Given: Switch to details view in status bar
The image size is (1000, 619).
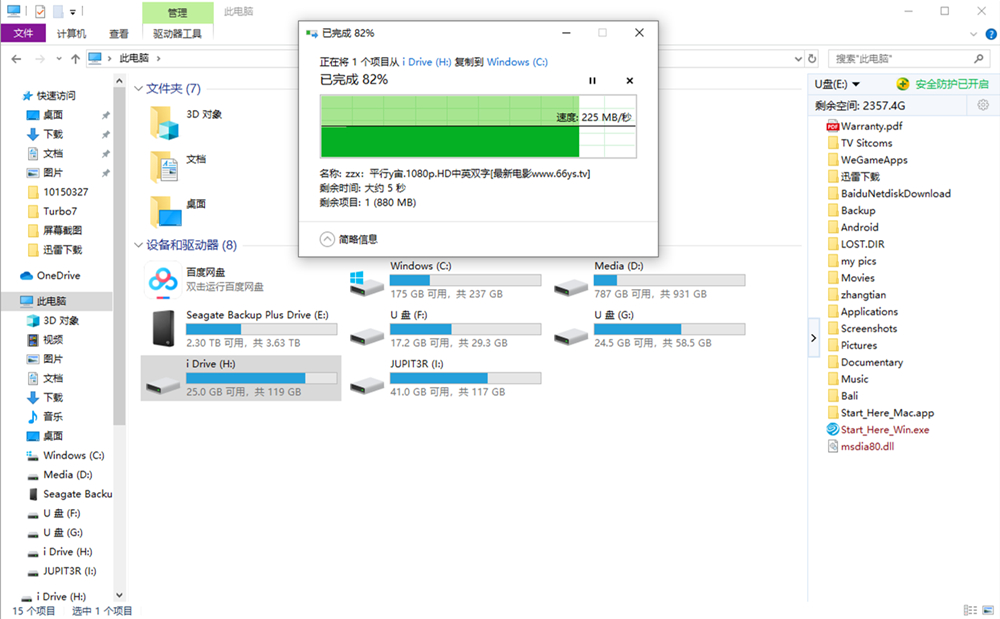Looking at the screenshot, I should (970, 610).
